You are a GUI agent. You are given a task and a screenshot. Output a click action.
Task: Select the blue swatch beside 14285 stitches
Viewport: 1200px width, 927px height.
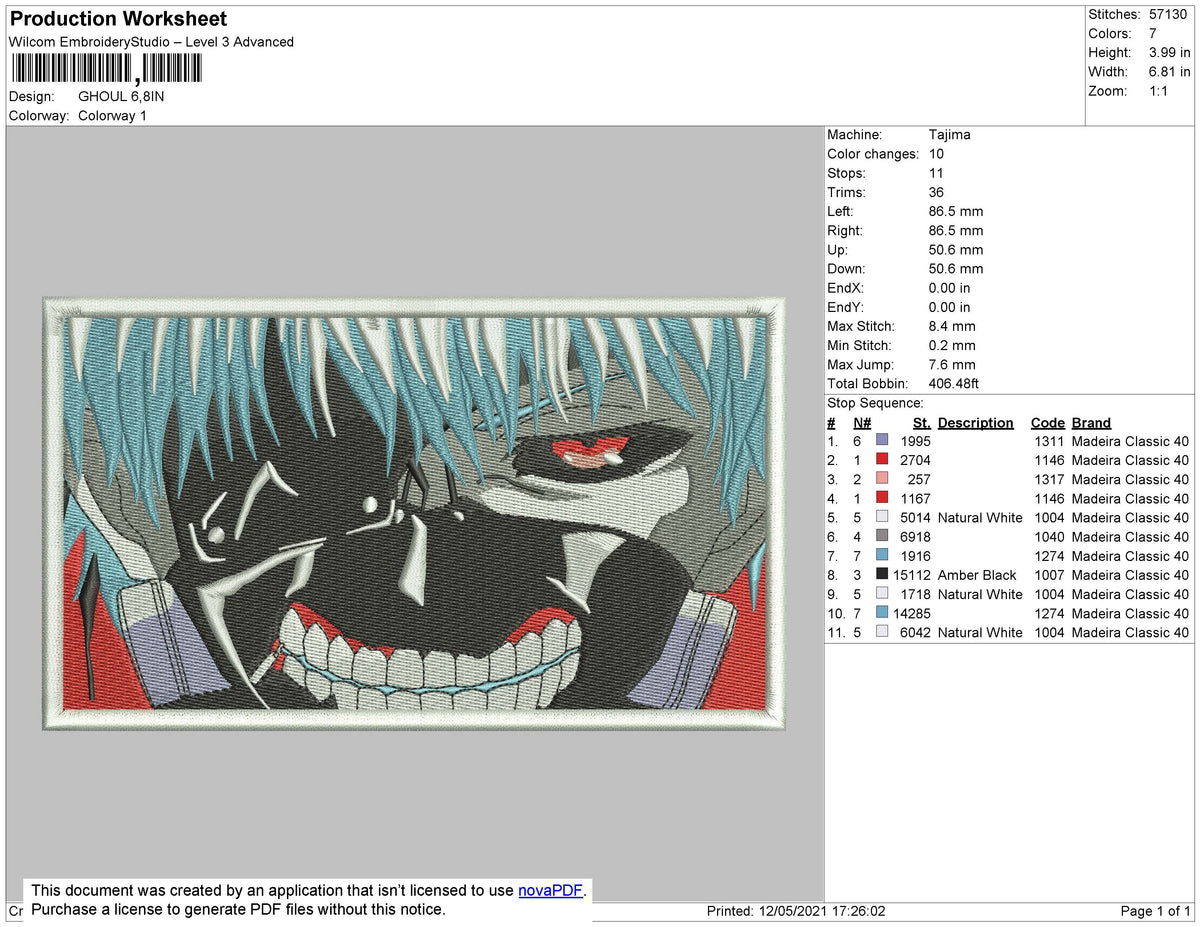[x=882, y=613]
